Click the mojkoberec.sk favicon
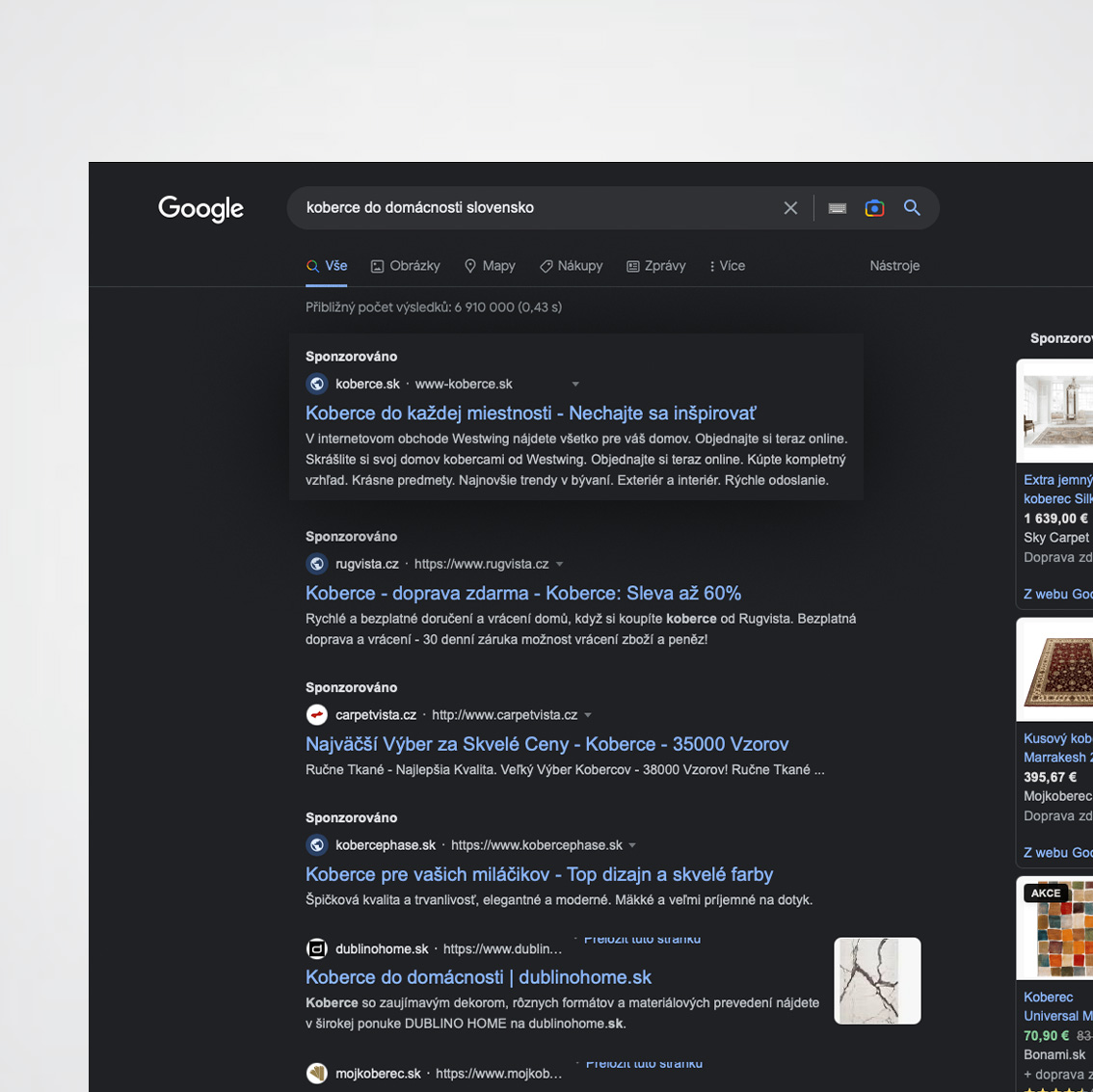The width and height of the screenshot is (1093, 1092). (x=317, y=1073)
